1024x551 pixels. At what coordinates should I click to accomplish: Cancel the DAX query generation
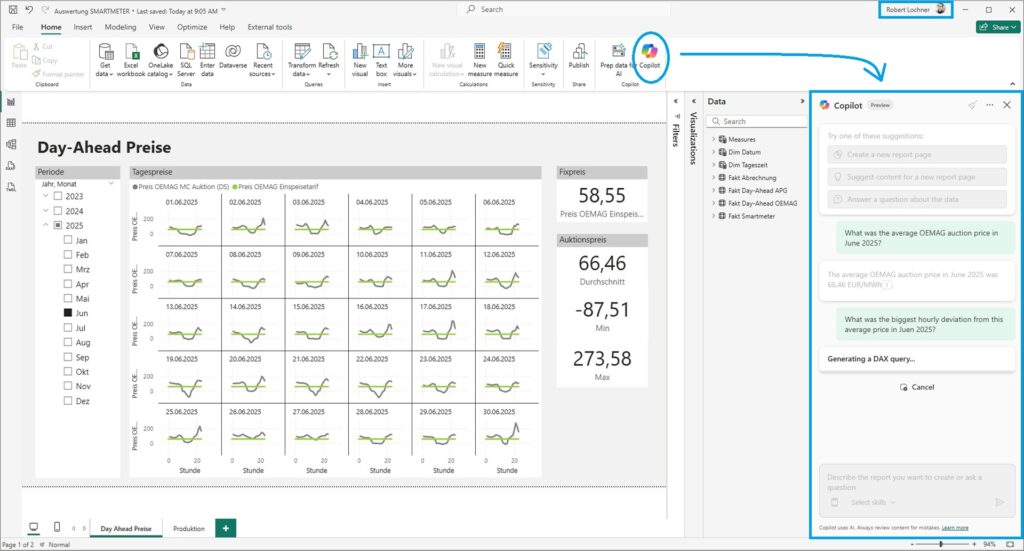[918, 387]
